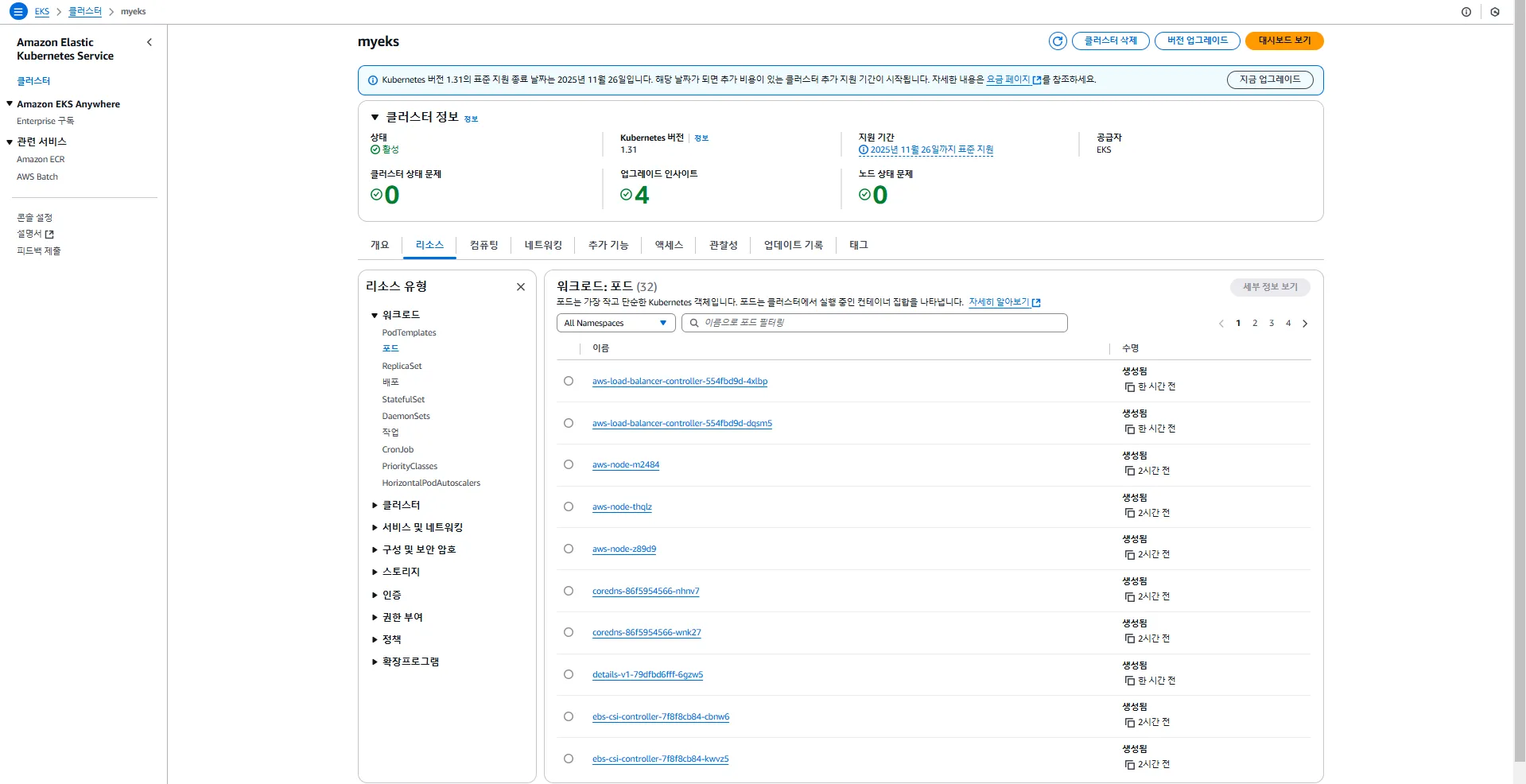This screenshot has height=784, width=1526.
Task: Click the pod name filter search field
Action: (875, 323)
